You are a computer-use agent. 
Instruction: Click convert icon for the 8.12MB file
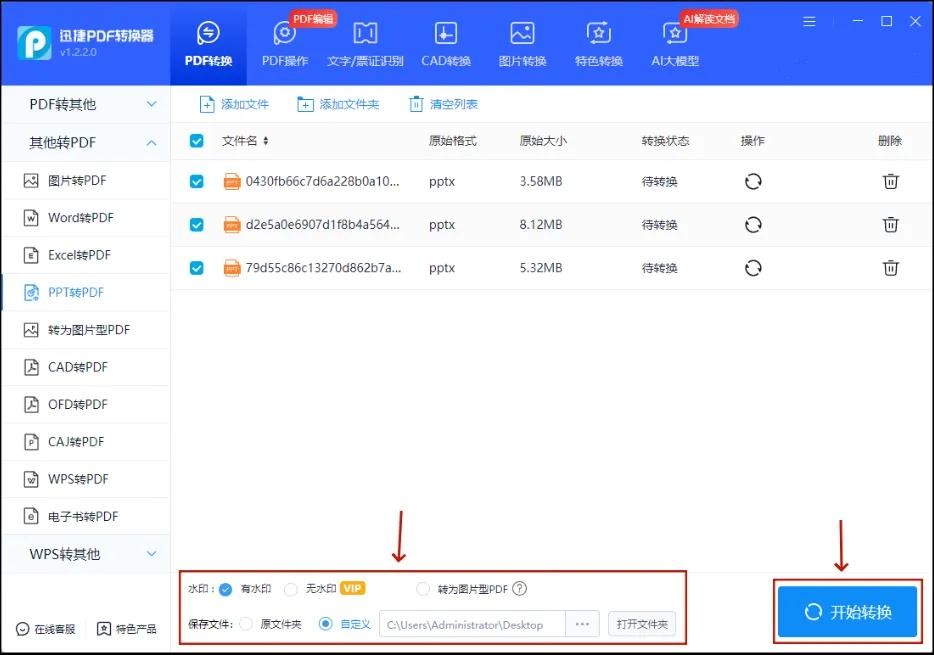[x=753, y=225]
